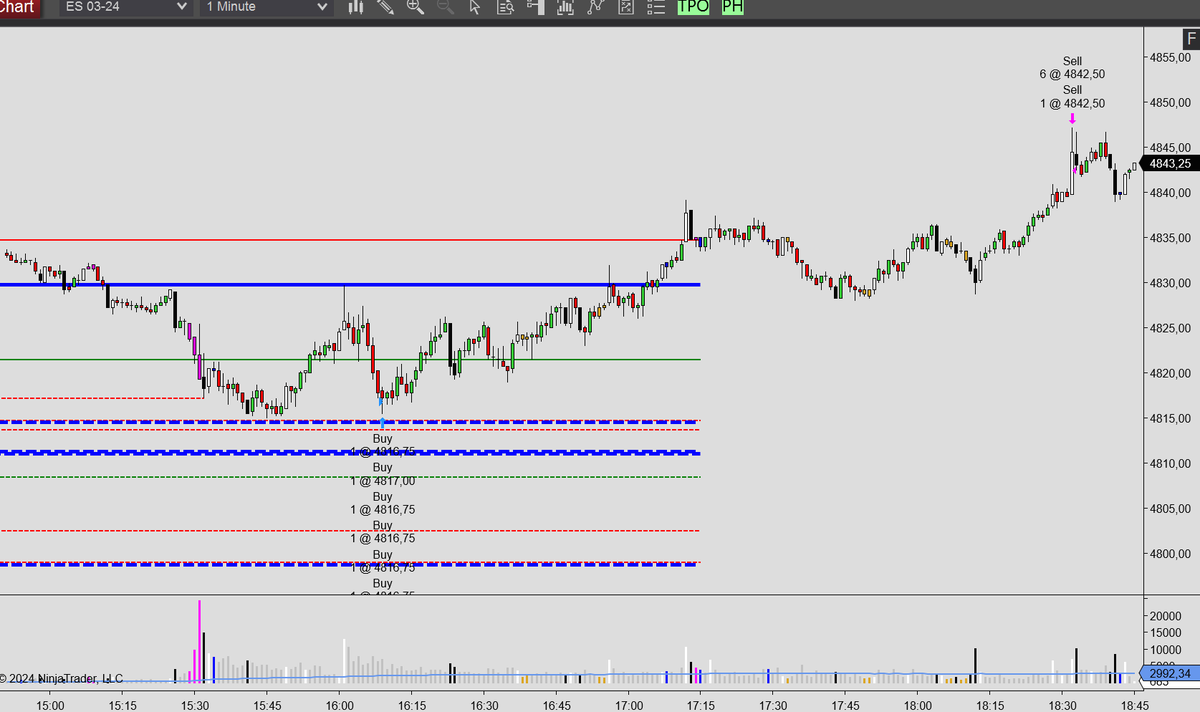Open the ES 03-24 instrument dropdown
This screenshot has height=712, width=1200.
pos(124,7)
